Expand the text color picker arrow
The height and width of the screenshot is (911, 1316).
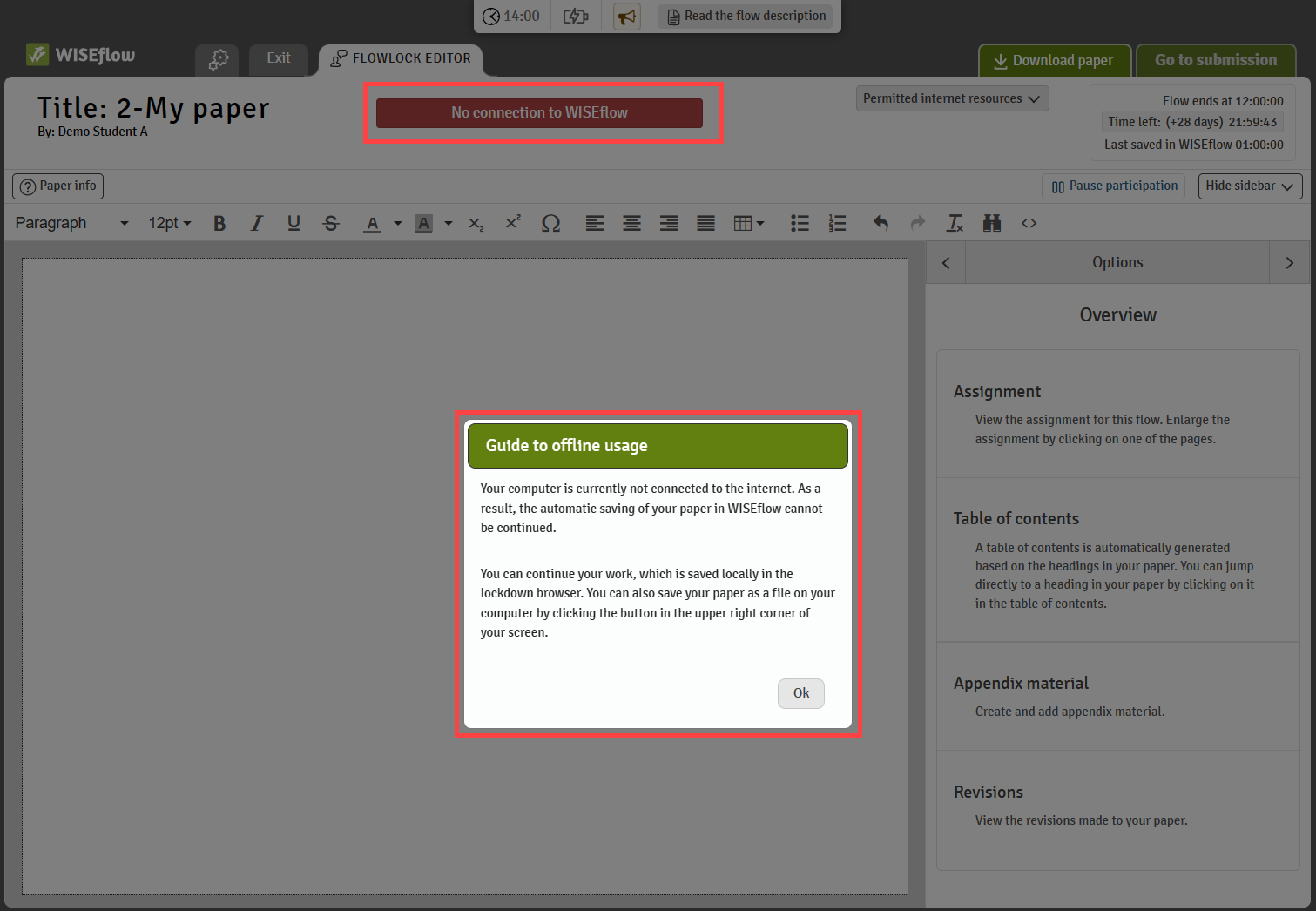point(397,224)
